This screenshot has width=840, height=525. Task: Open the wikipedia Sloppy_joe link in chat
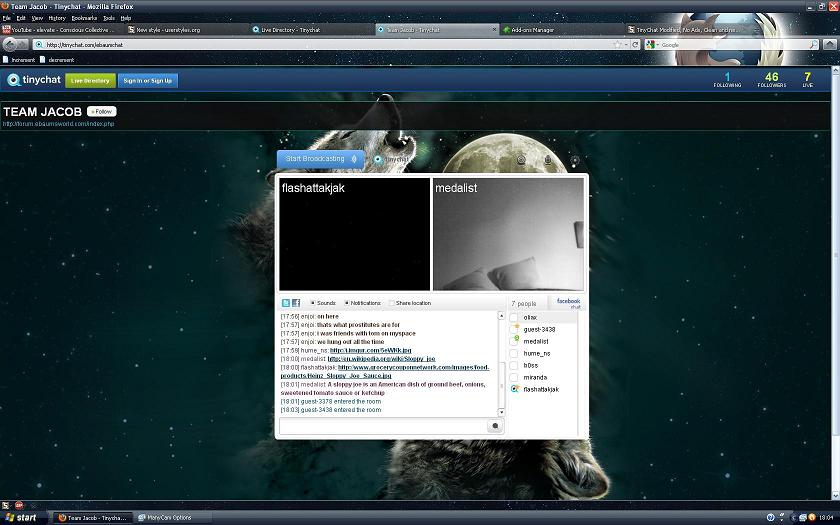[x=381, y=359]
